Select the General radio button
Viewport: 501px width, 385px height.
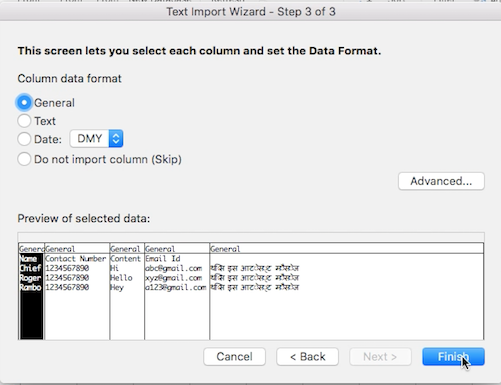(24, 103)
